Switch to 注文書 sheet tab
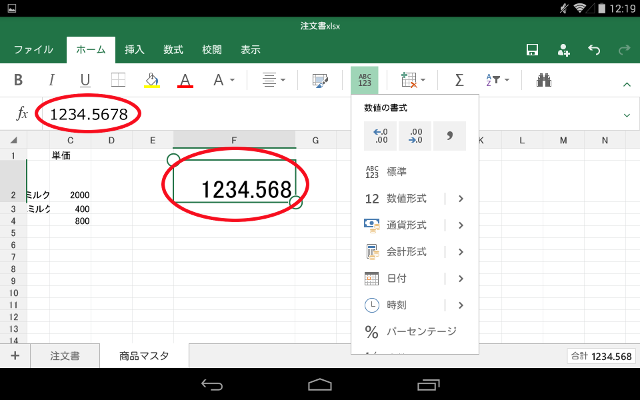The width and height of the screenshot is (640, 400). tap(65, 356)
